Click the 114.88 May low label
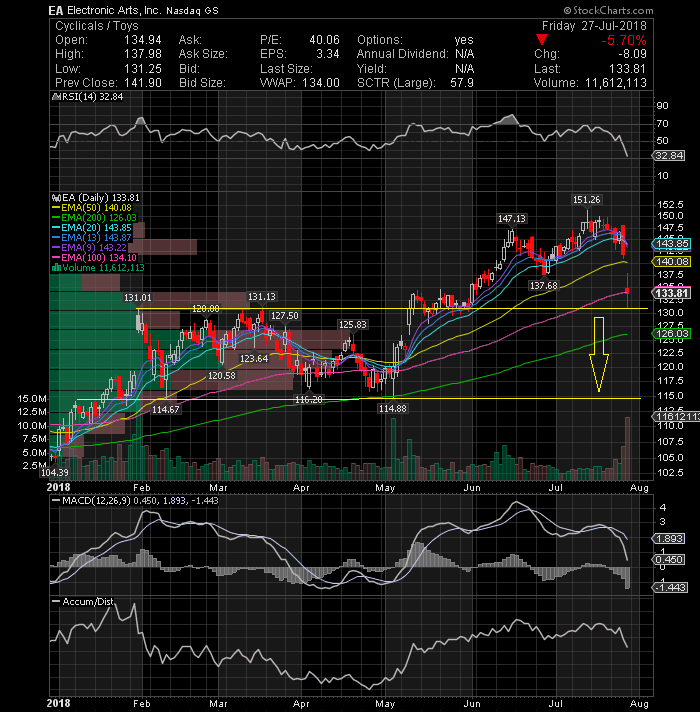This screenshot has height=712, width=700. (392, 409)
